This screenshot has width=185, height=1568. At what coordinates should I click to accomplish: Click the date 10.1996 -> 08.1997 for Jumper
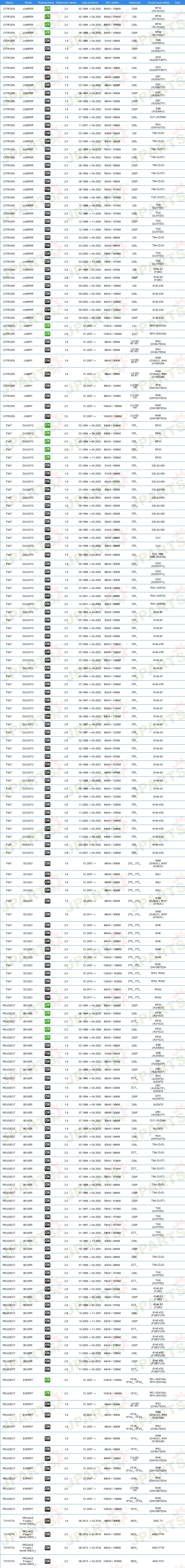coord(90,197)
